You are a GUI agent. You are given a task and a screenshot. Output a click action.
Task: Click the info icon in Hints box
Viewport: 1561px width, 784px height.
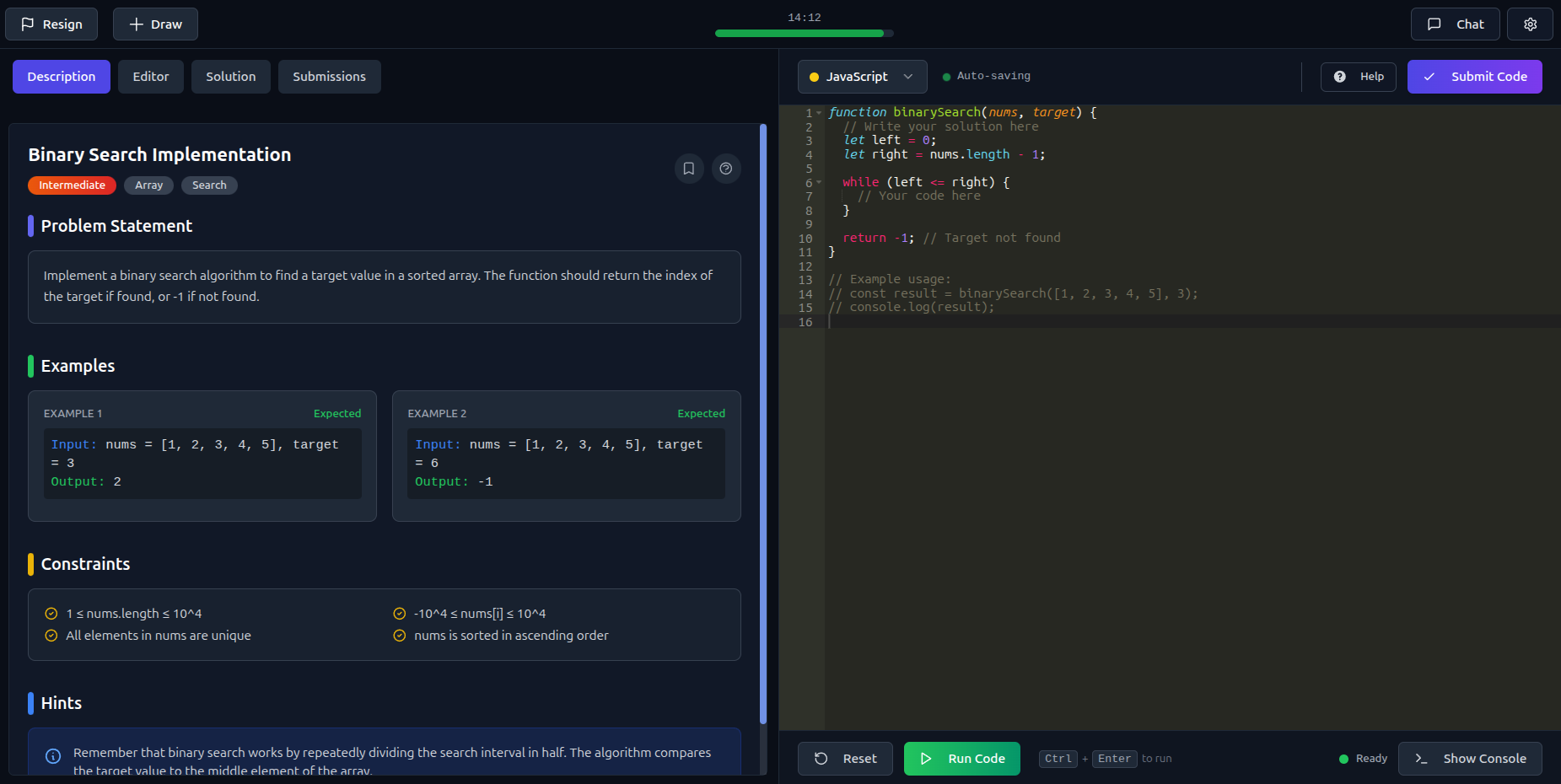[53, 756]
